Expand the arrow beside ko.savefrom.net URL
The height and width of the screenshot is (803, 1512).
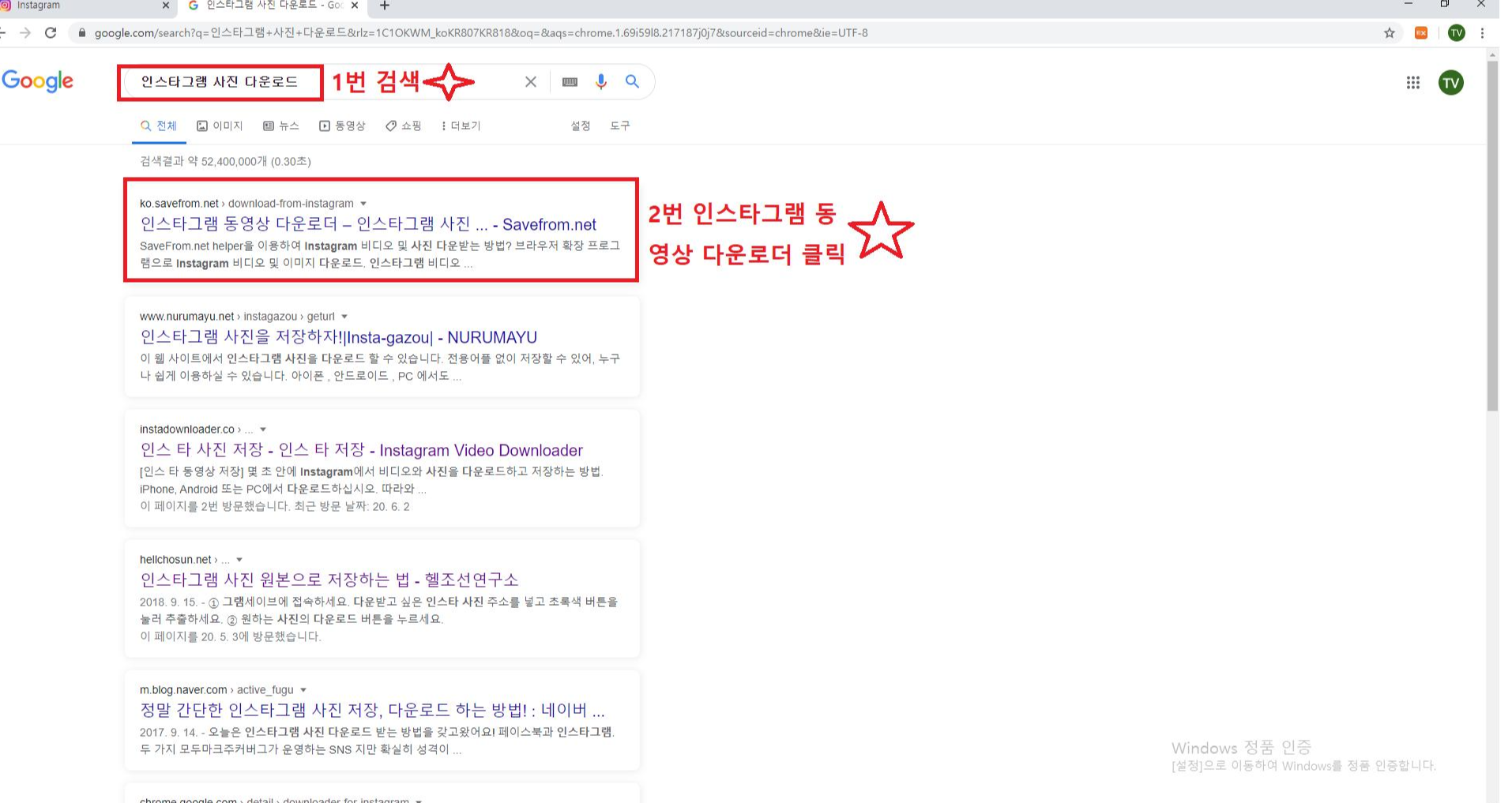point(363,204)
